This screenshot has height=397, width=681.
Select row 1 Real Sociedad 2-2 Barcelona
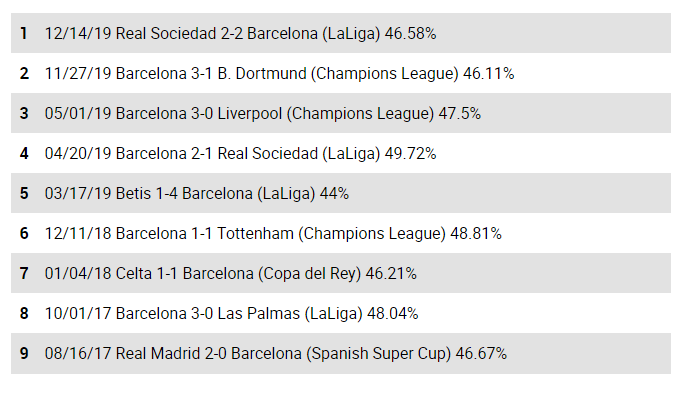tap(341, 33)
